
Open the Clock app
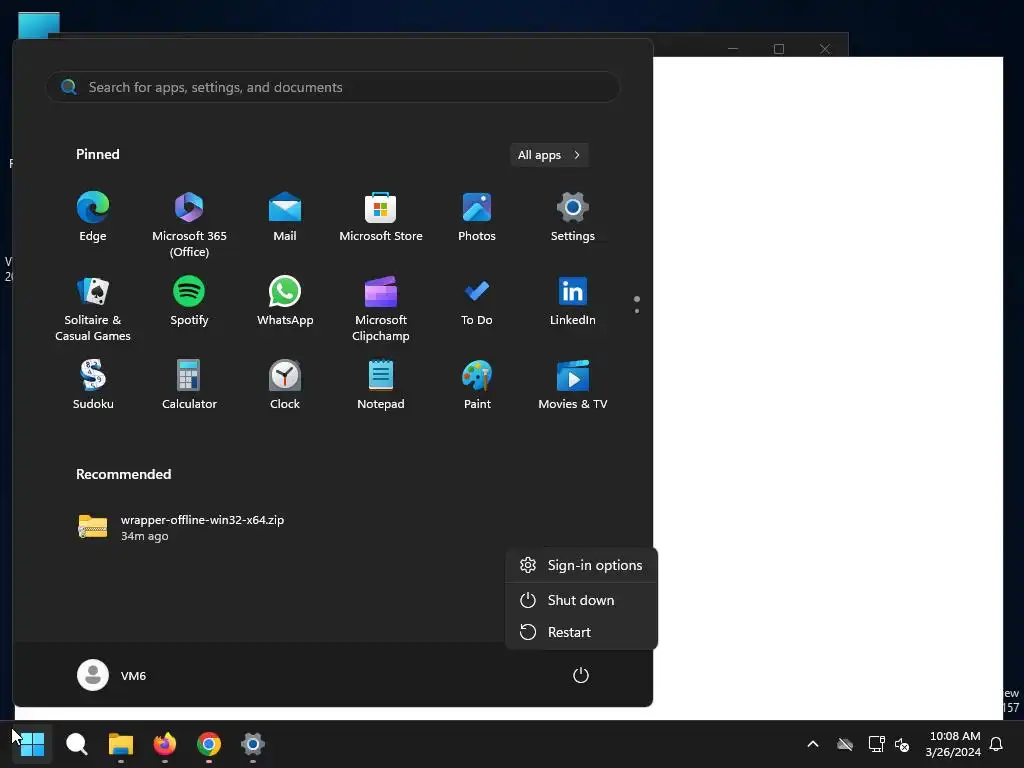pos(285,385)
